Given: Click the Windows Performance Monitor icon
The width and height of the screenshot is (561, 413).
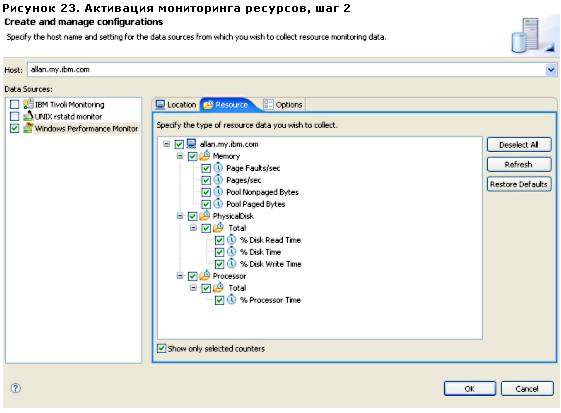Looking at the screenshot, I should tap(28, 128).
